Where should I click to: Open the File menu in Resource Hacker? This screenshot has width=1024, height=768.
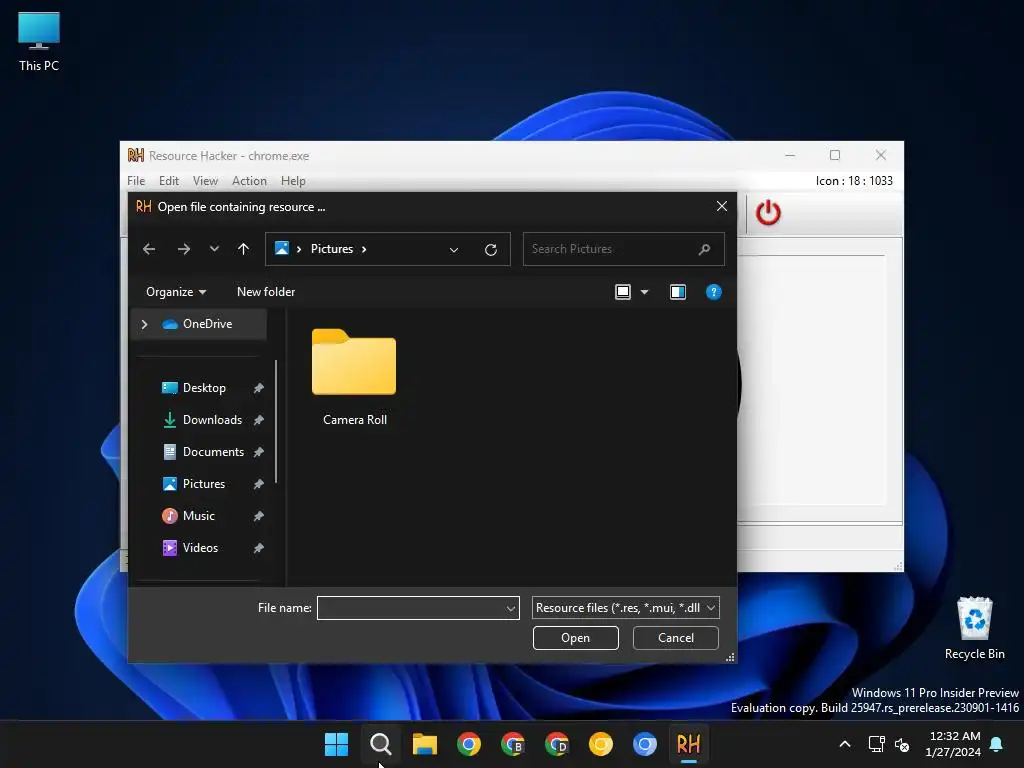point(136,181)
